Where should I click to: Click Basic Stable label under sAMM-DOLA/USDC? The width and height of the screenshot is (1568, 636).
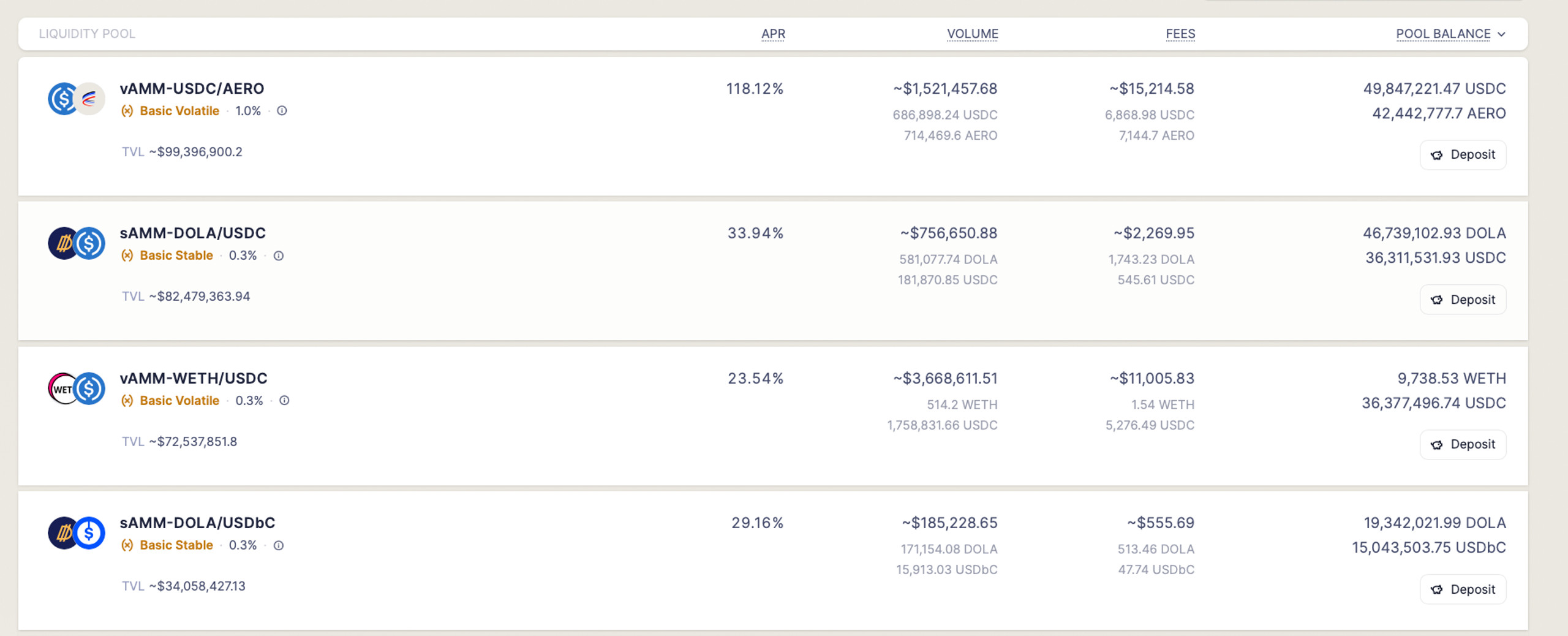tap(176, 256)
